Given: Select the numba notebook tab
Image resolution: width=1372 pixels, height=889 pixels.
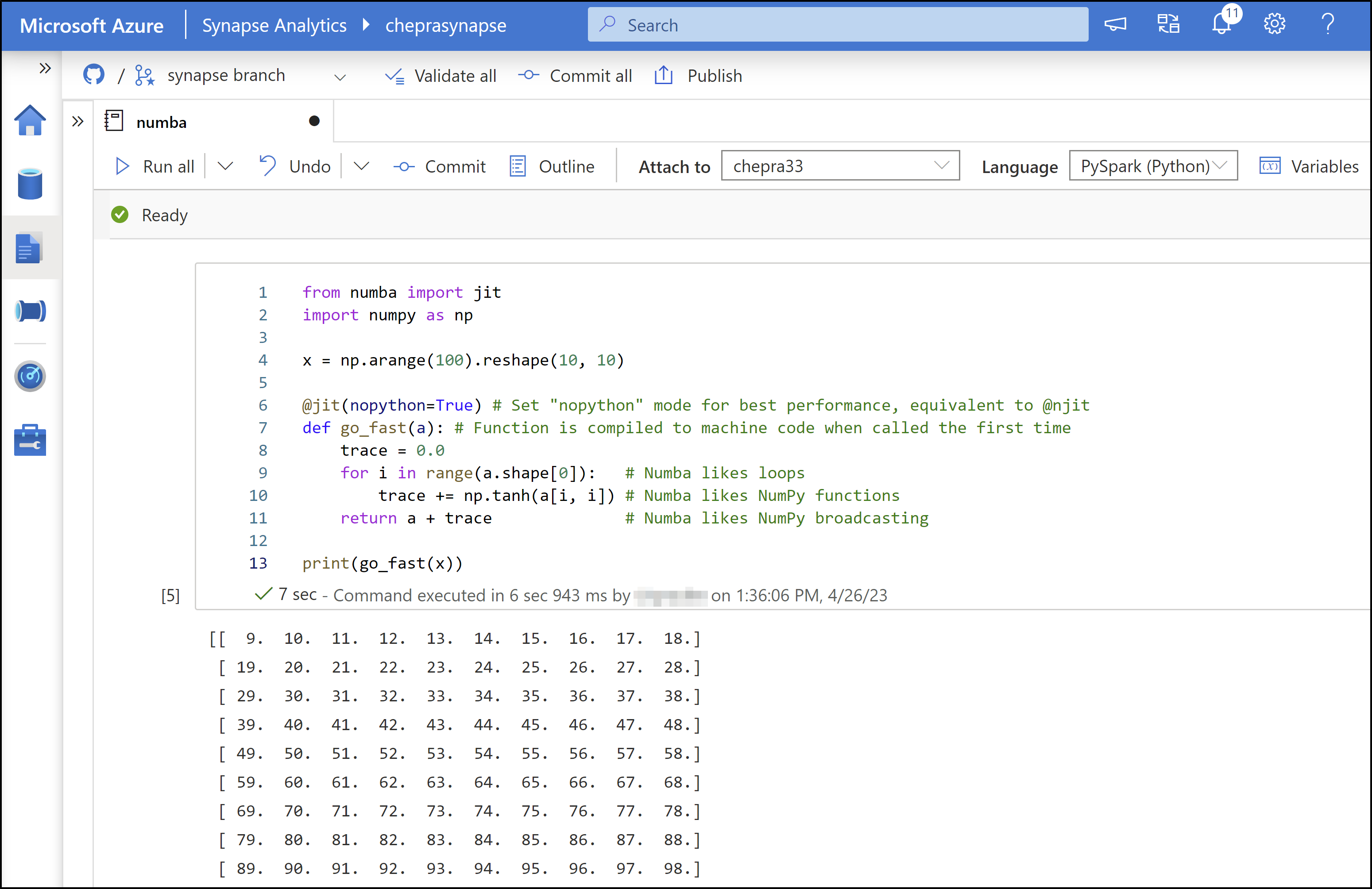Looking at the screenshot, I should 213,122.
